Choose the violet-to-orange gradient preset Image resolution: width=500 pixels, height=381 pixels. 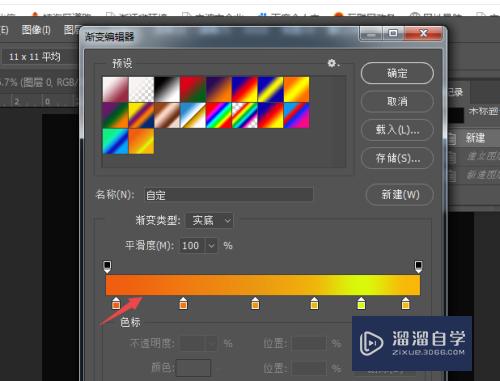[219, 89]
